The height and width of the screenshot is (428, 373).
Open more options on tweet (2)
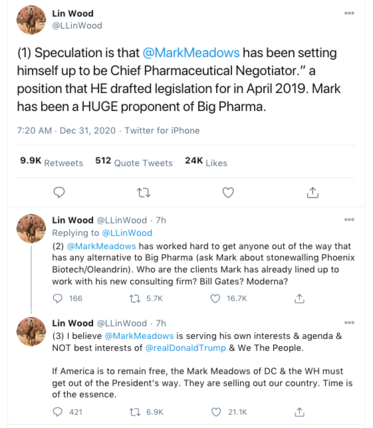click(x=349, y=220)
